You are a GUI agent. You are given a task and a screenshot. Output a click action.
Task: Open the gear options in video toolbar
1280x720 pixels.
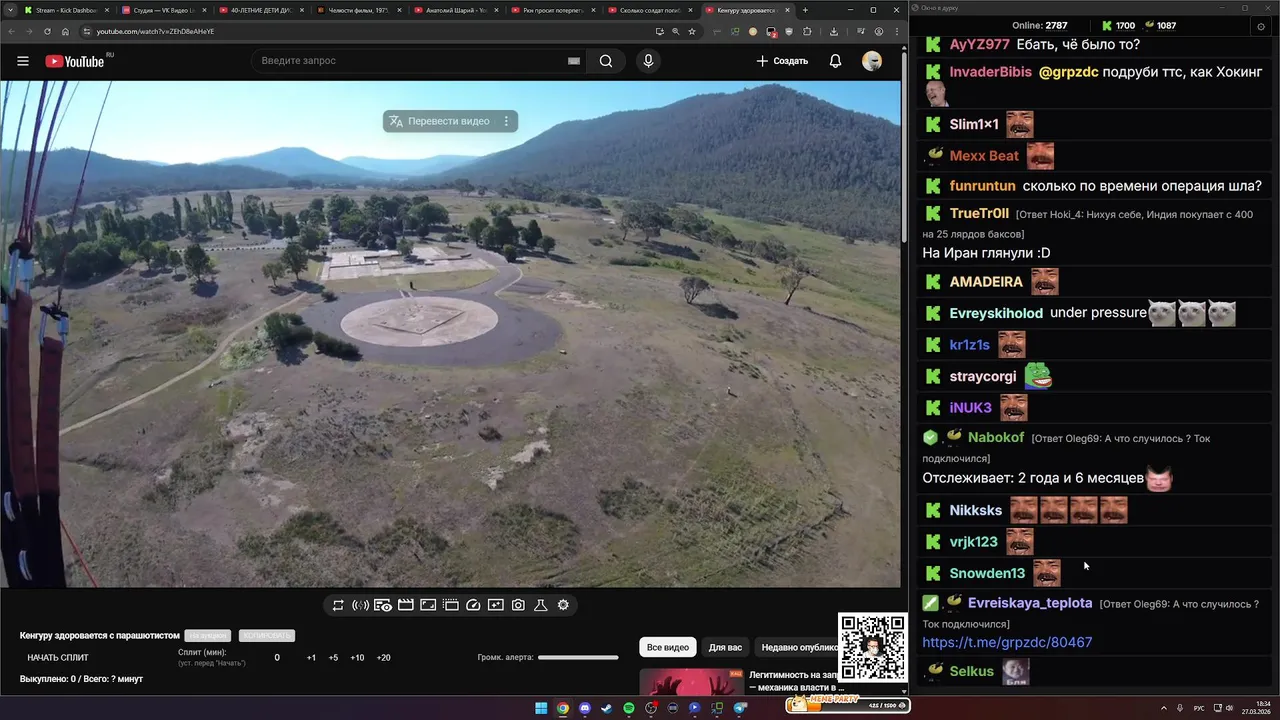click(563, 605)
